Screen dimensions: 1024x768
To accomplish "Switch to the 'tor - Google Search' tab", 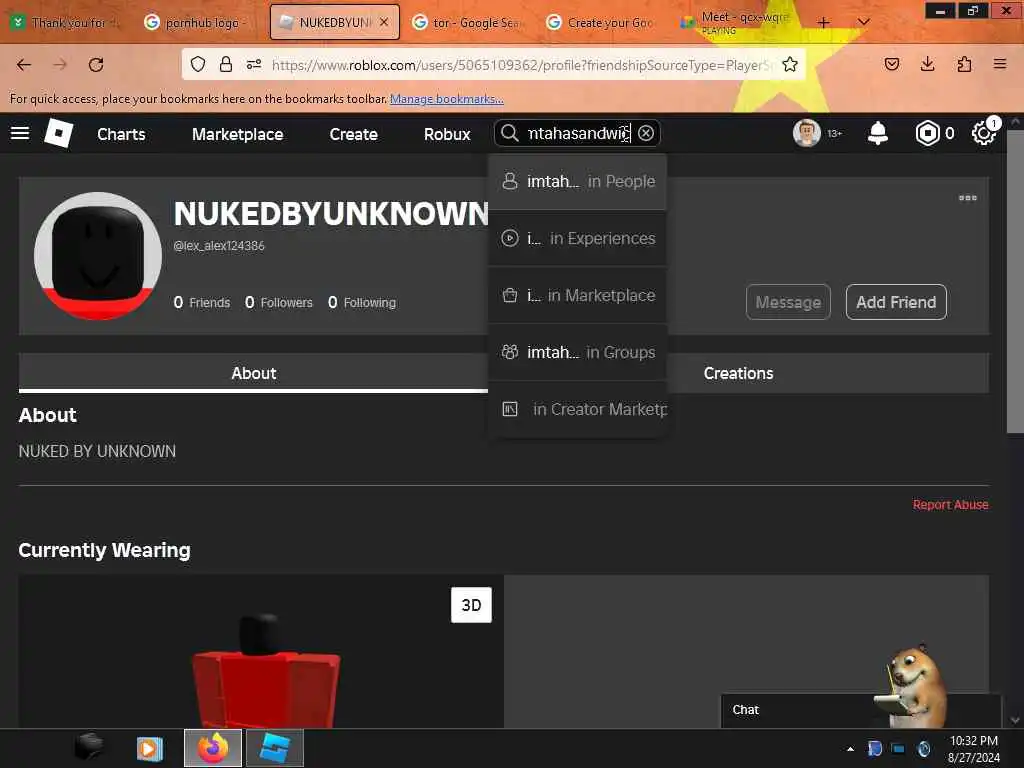I will 468,22.
